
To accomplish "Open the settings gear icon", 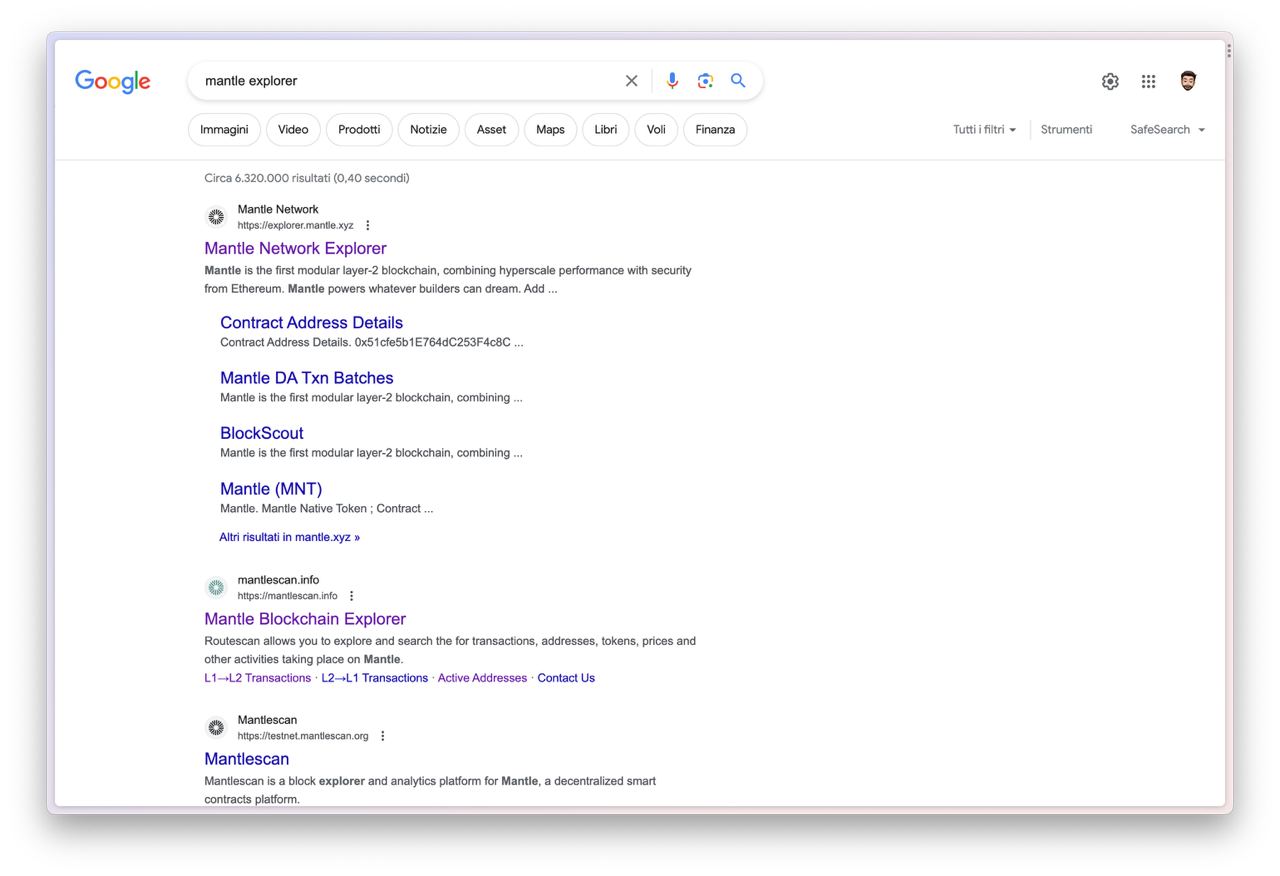I will 1110,82.
